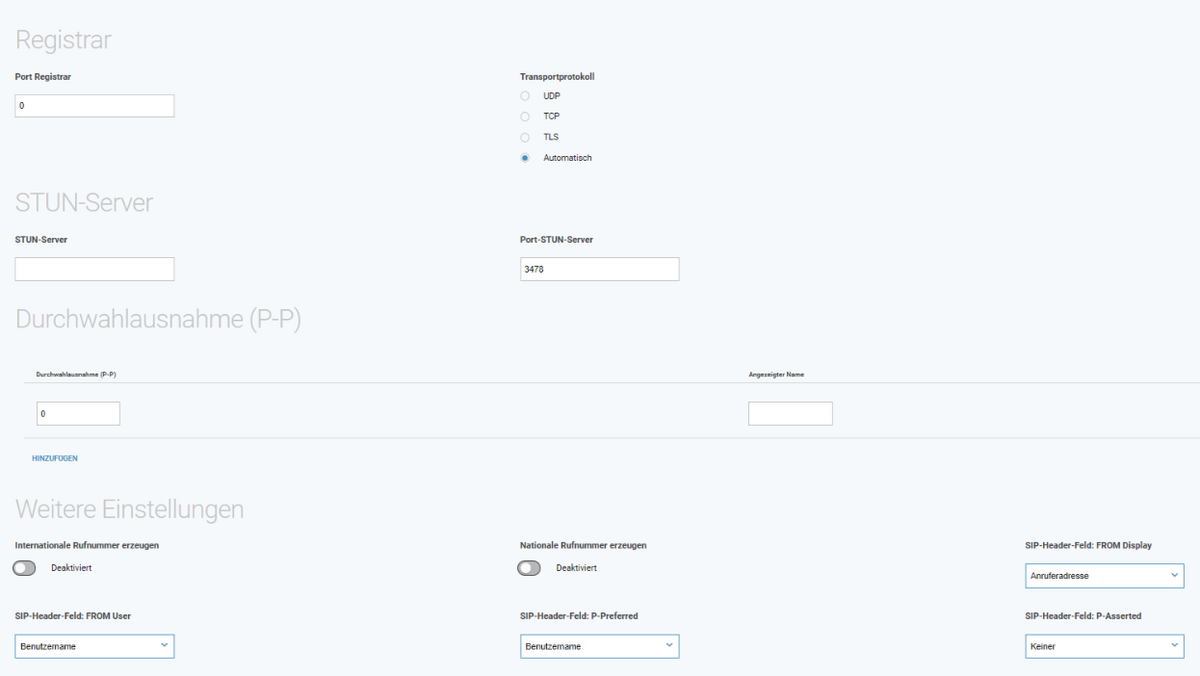Choose TCP as the transport protocol
The width and height of the screenshot is (1200, 676).
tap(525, 116)
